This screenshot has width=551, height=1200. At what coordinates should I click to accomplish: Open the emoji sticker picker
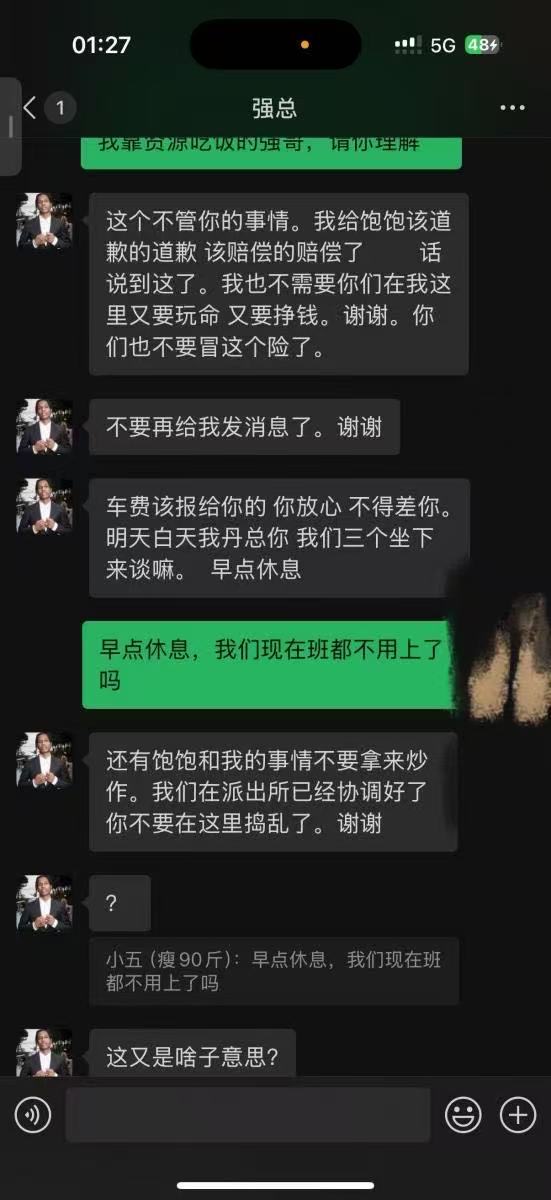[x=463, y=1115]
